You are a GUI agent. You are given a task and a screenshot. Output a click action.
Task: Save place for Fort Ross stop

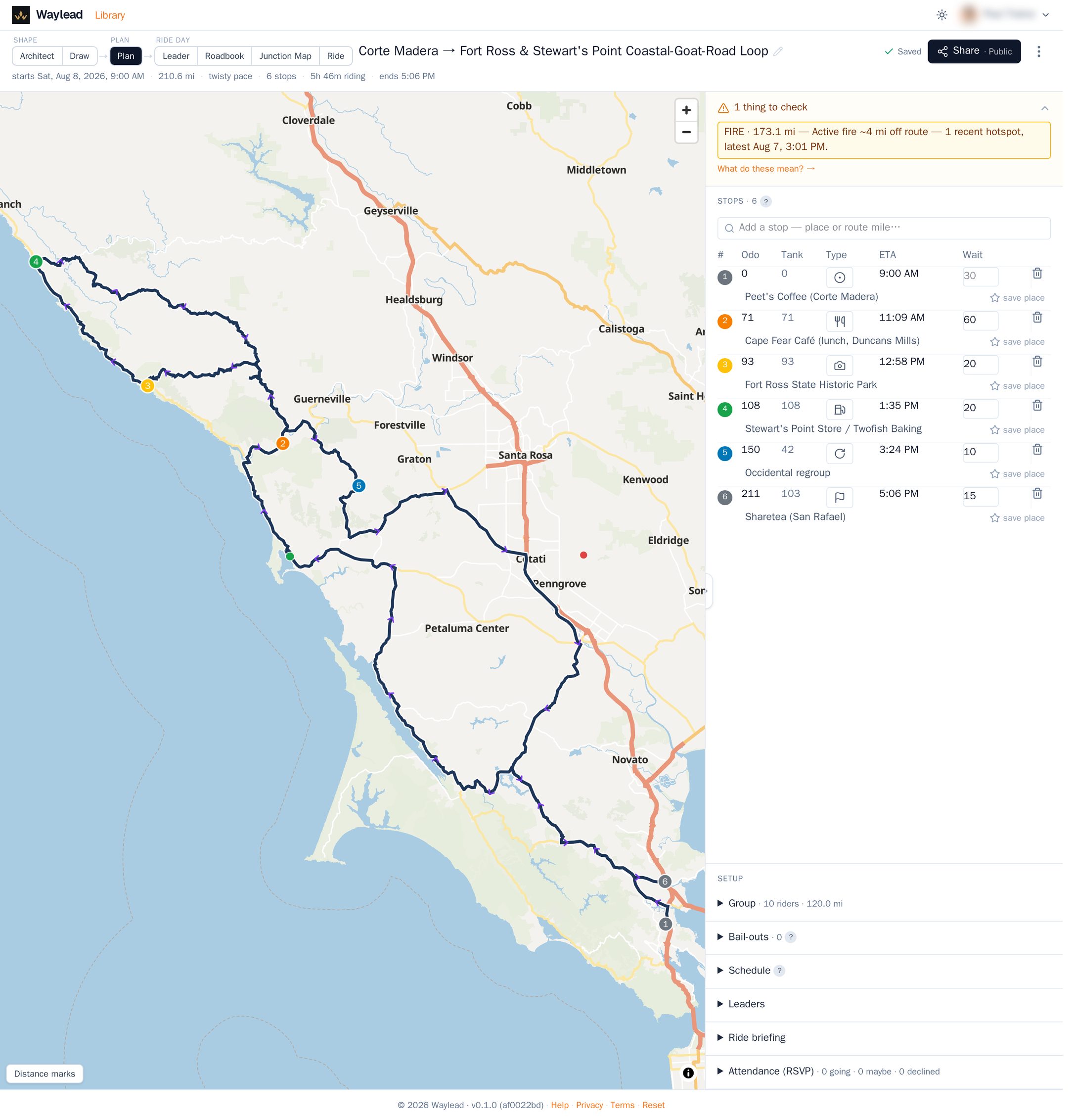[x=1017, y=386]
